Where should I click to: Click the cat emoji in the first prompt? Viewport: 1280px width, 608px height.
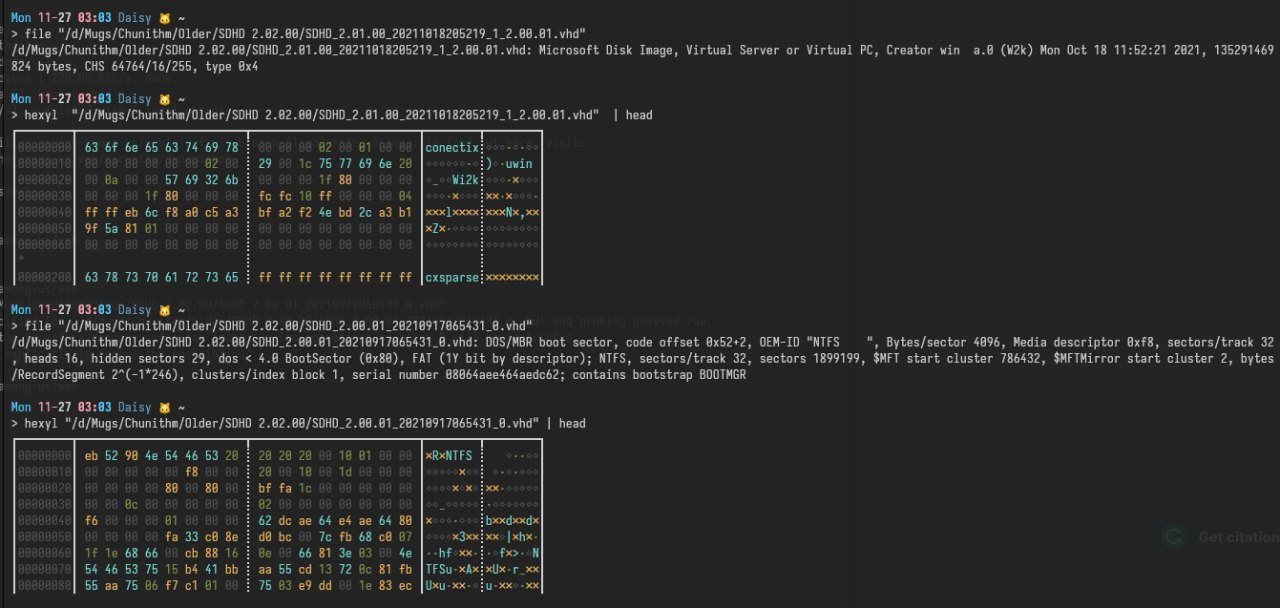click(x=164, y=18)
